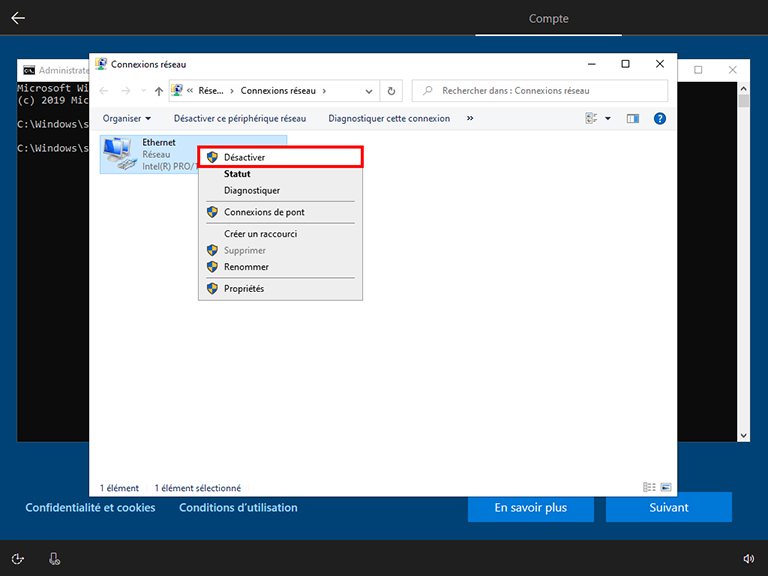Select Désactiver in the context menu
The height and width of the screenshot is (576, 768).
pos(280,157)
